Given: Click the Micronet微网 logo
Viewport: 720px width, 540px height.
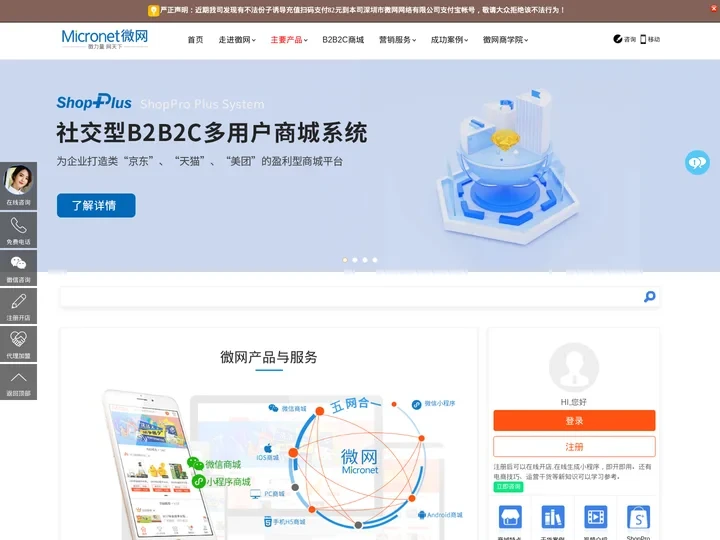Looking at the screenshot, I should (x=105, y=39).
